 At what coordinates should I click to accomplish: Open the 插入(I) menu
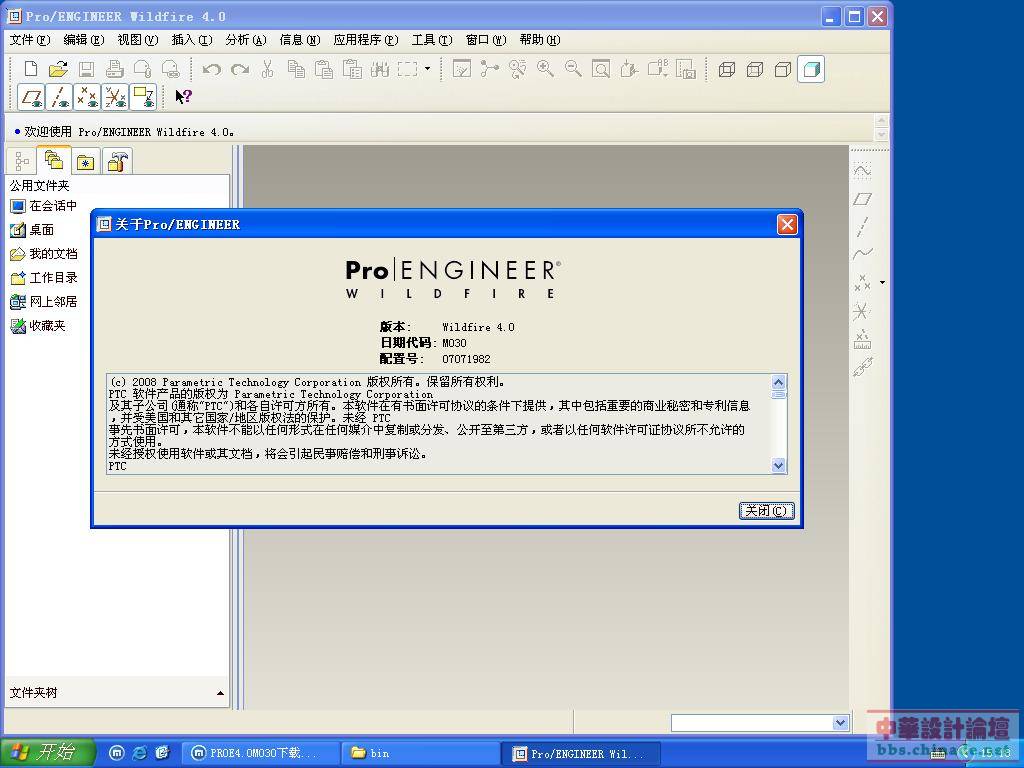[192, 40]
